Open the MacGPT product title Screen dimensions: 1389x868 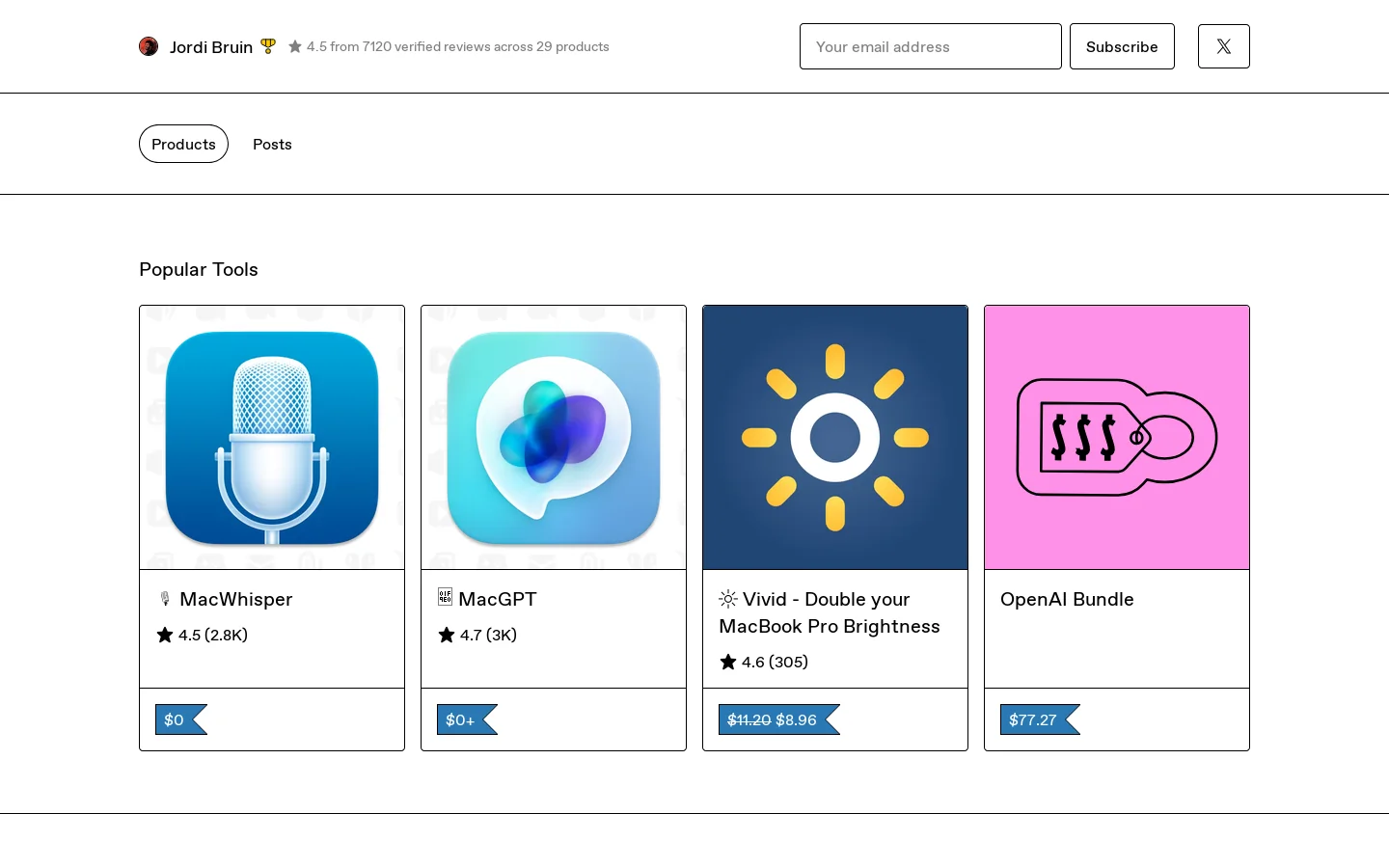pyautogui.click(x=498, y=599)
